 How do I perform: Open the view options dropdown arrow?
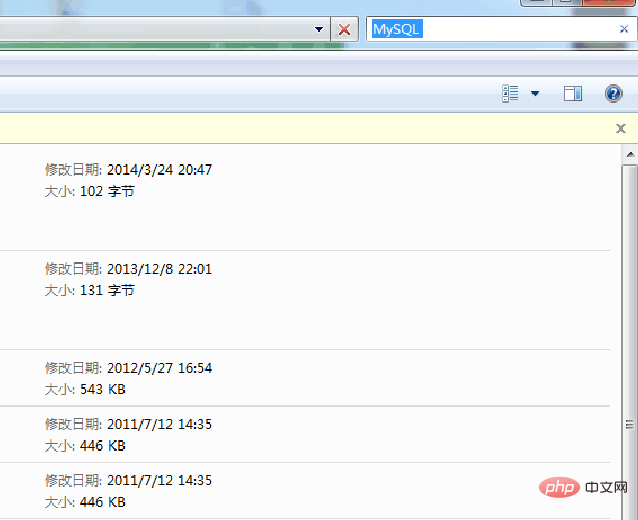535,94
